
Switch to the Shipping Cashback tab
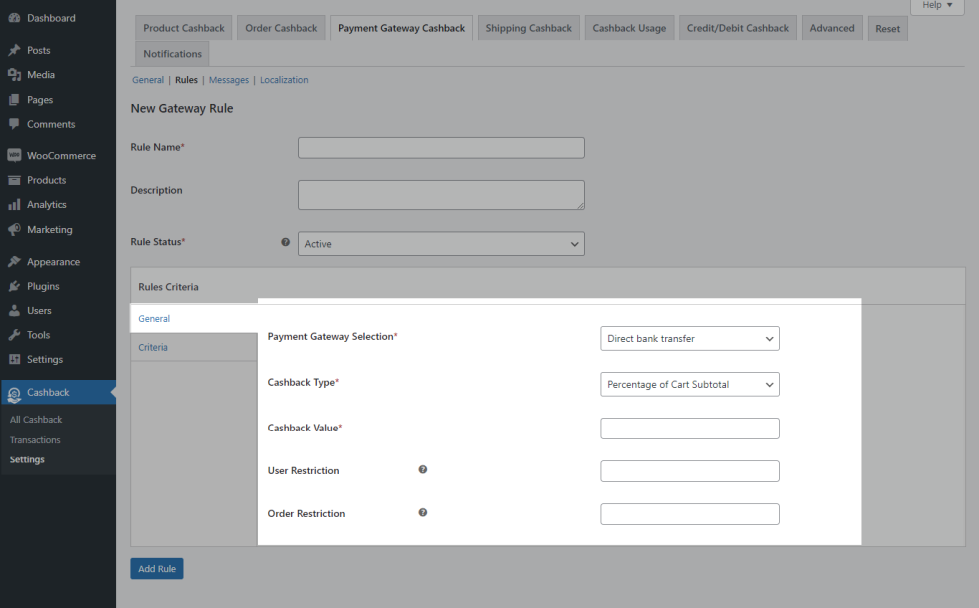pyautogui.click(x=528, y=28)
